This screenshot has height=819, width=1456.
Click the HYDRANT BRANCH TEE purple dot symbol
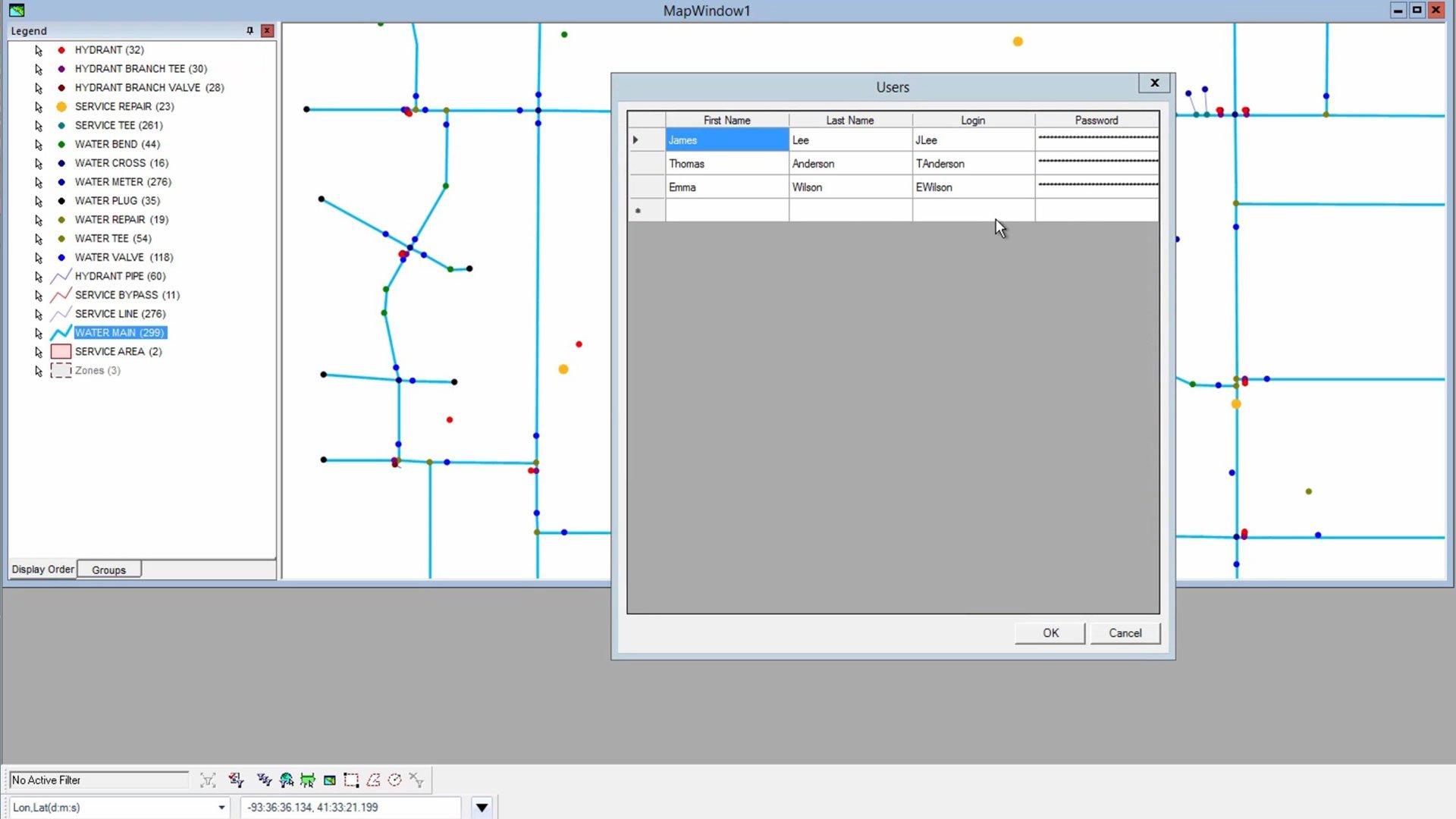pyautogui.click(x=61, y=69)
